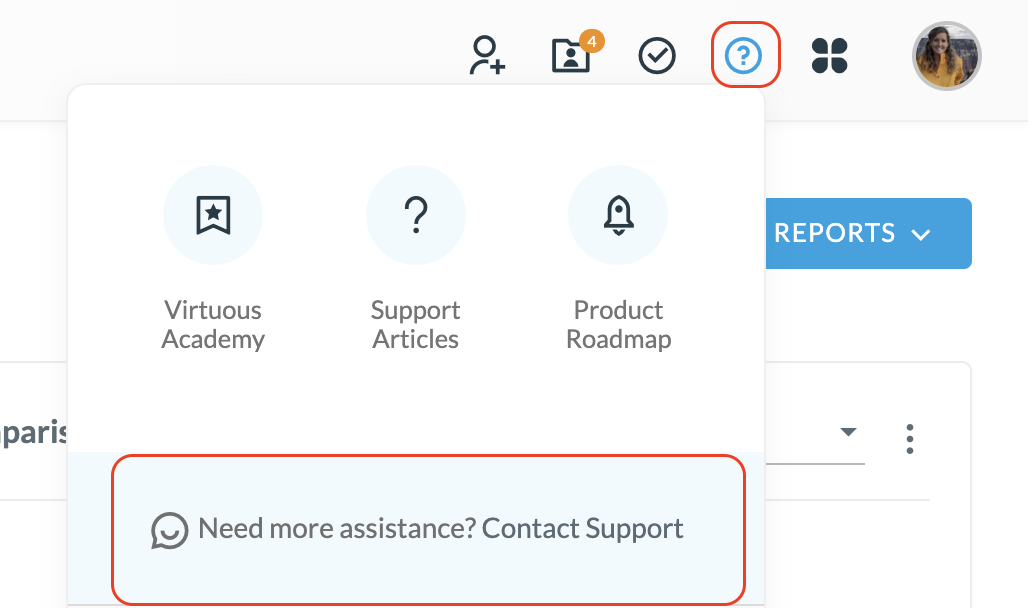The image size is (1028, 608).
Task: Open the add contact icon
Action: point(487,57)
